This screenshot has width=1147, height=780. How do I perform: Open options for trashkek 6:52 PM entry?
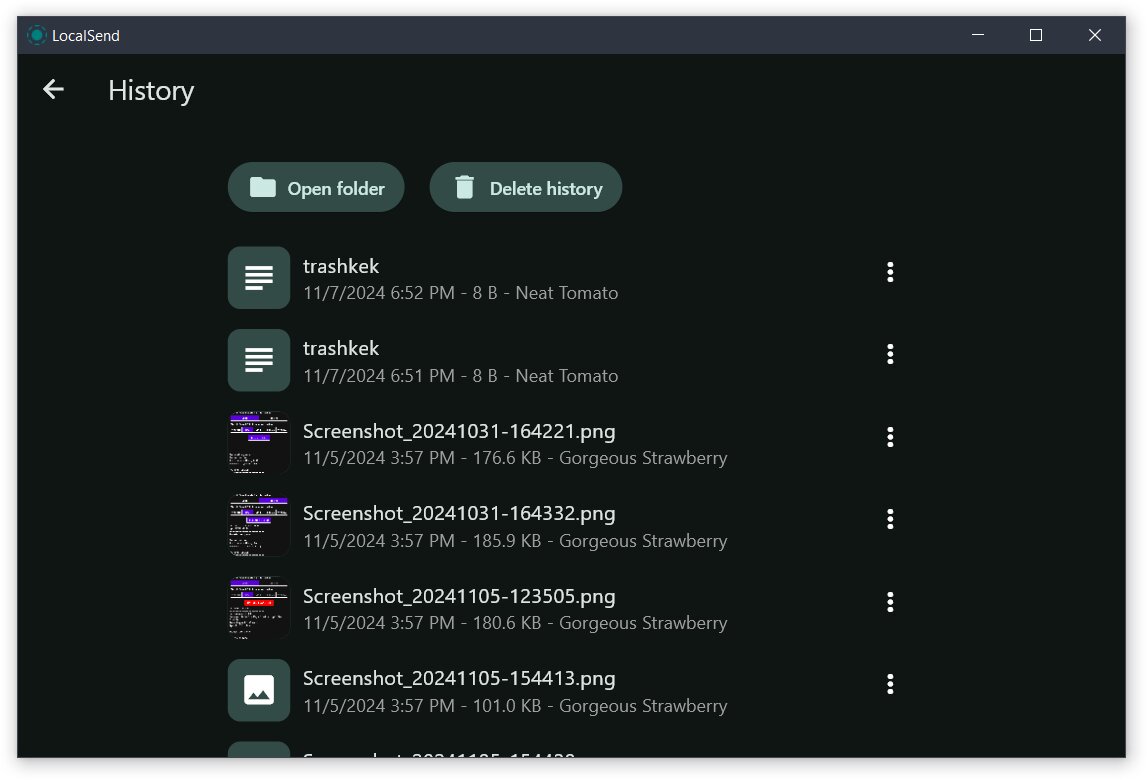tap(890, 272)
